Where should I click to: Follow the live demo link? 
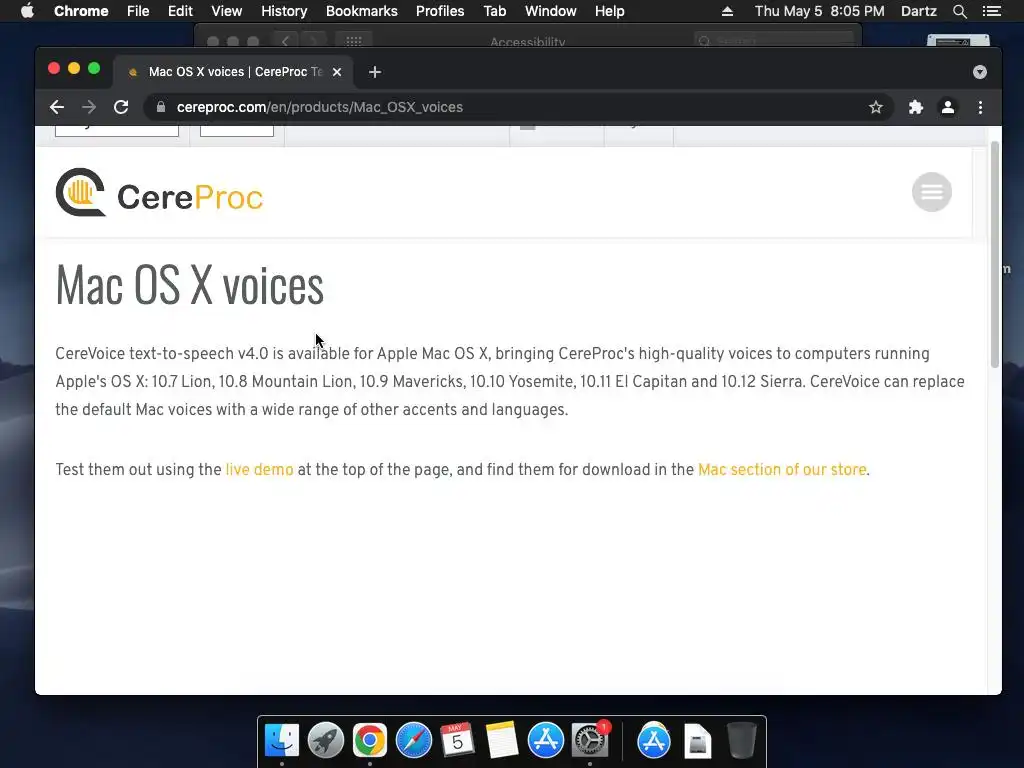259,470
